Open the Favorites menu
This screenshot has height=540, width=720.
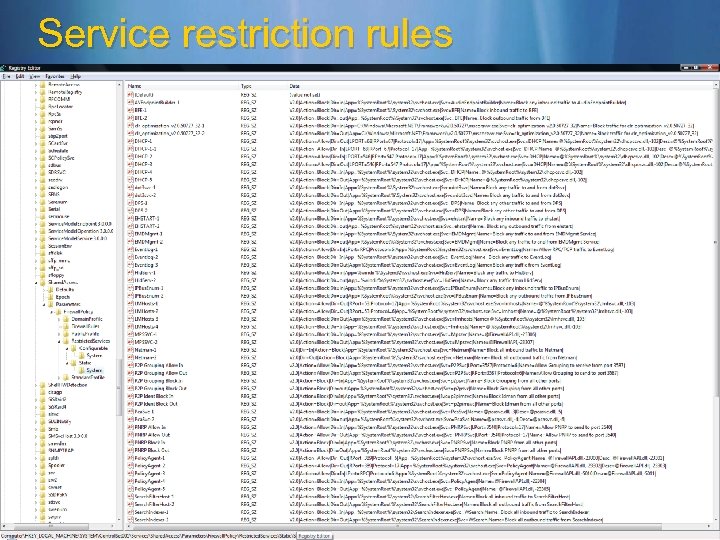tap(55, 76)
